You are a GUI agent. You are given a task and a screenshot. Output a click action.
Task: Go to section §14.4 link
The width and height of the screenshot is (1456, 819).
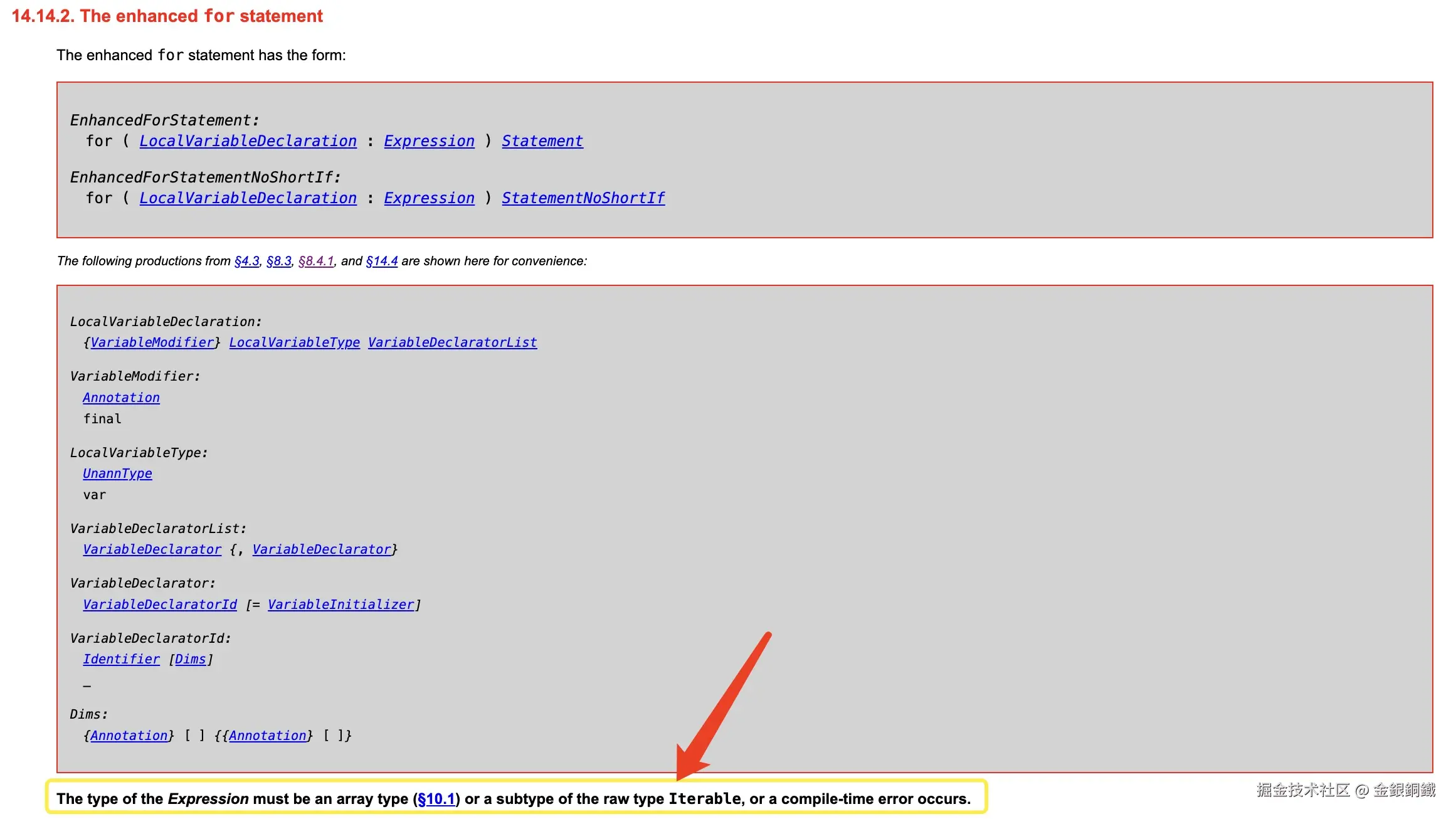coord(381,261)
